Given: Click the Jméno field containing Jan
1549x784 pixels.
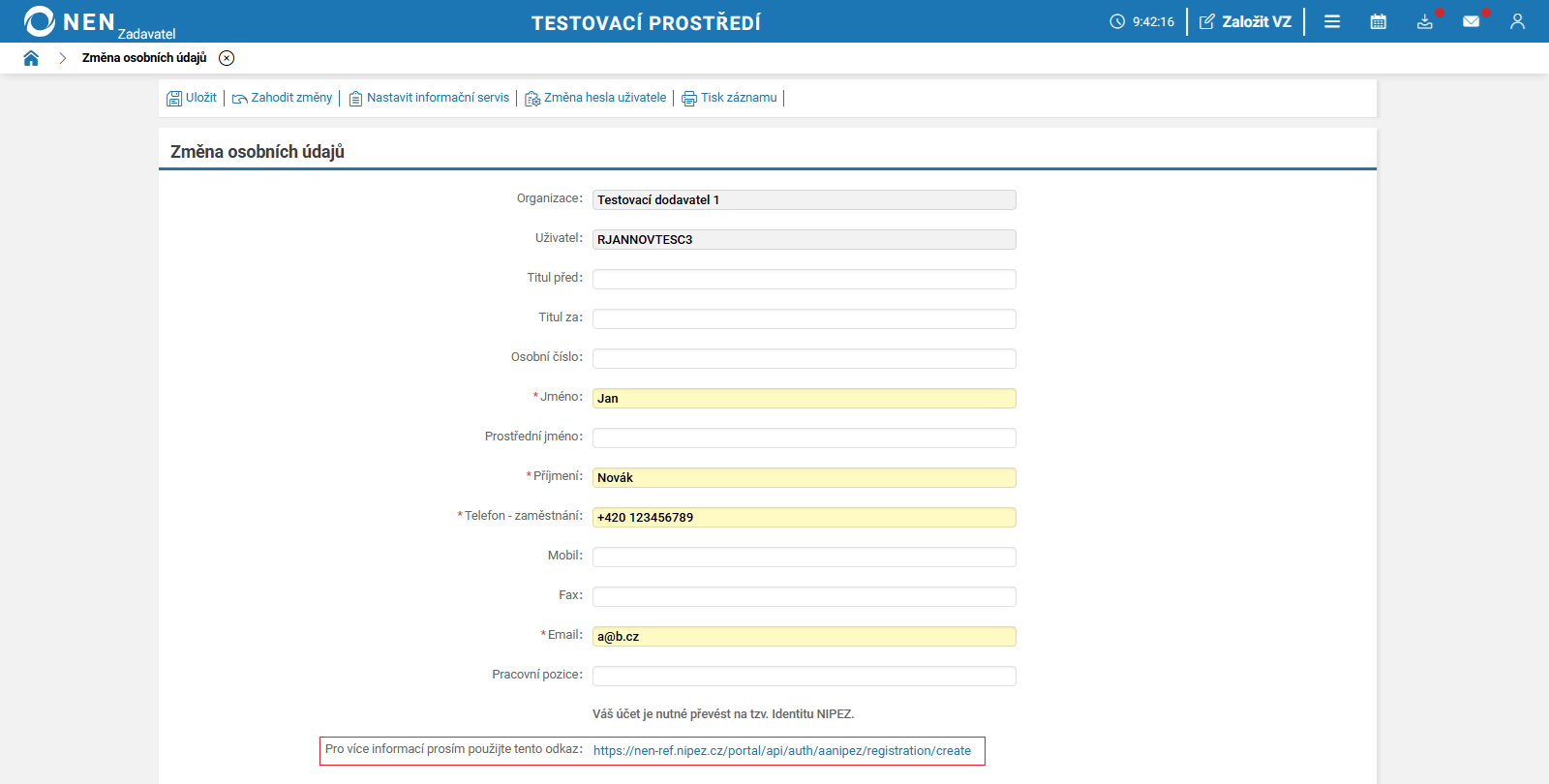Looking at the screenshot, I should (805, 398).
